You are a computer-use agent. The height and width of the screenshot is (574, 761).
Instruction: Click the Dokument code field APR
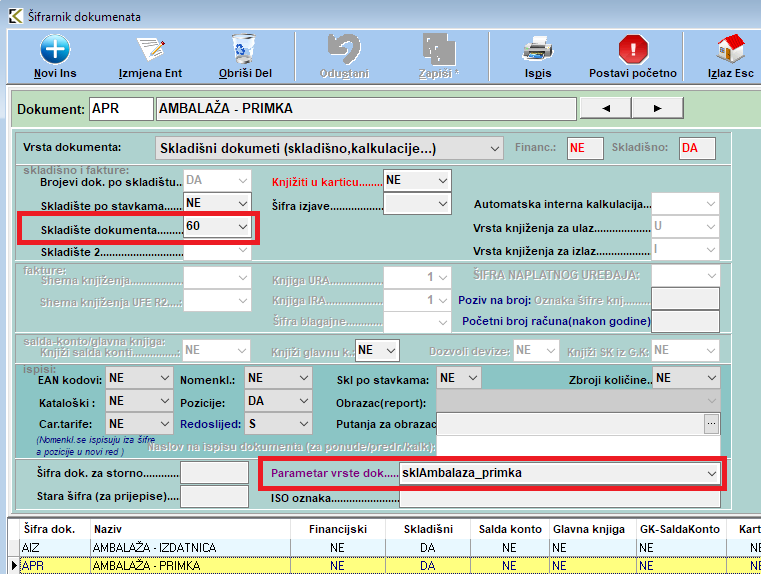click(x=121, y=108)
